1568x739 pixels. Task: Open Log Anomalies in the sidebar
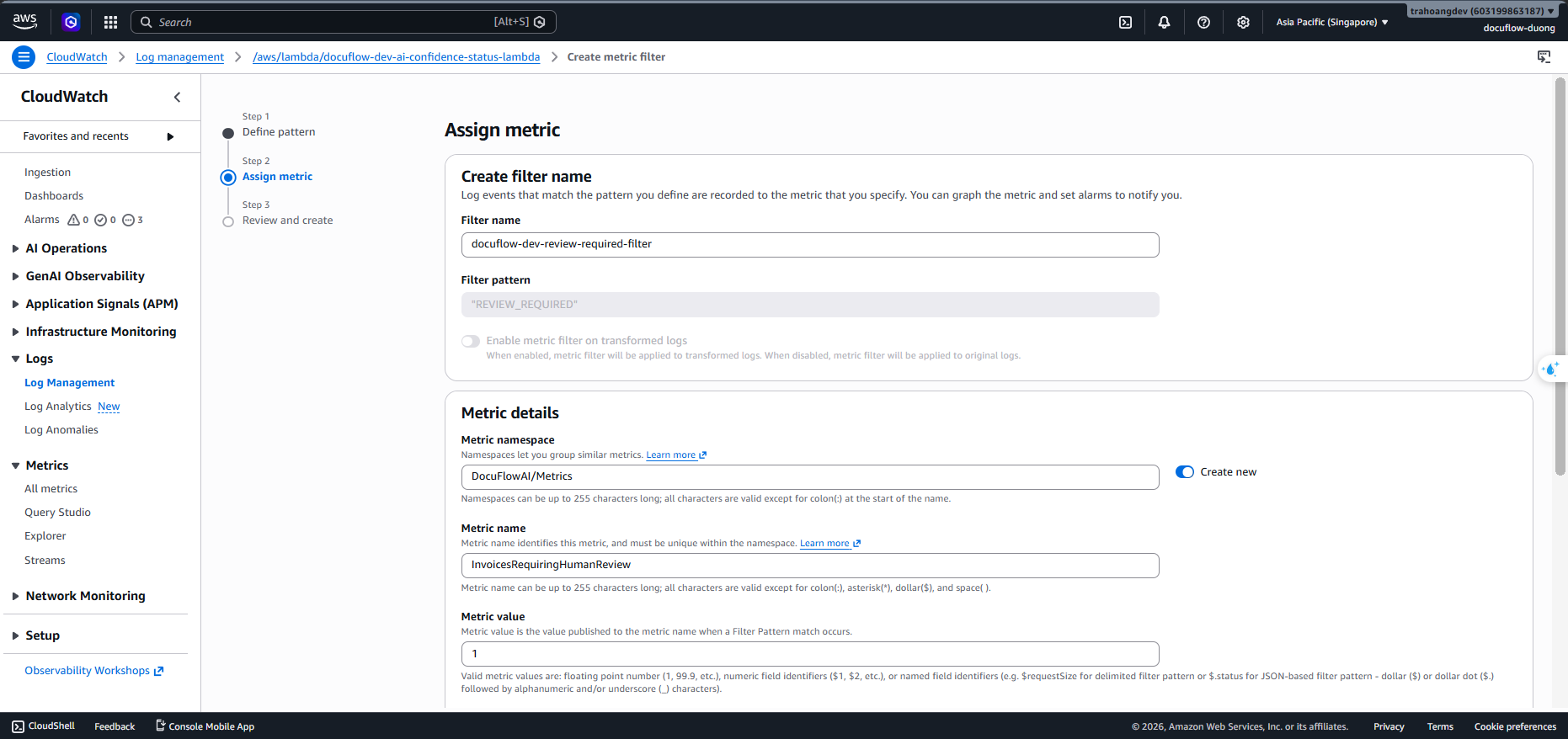coord(61,430)
